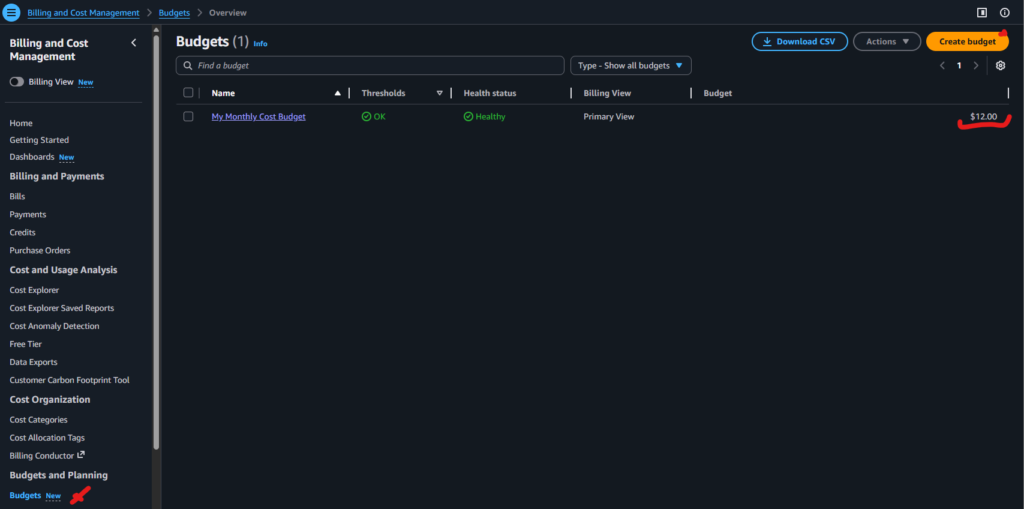
Task: Click the info circle icon at top right
Action: tap(1005, 13)
